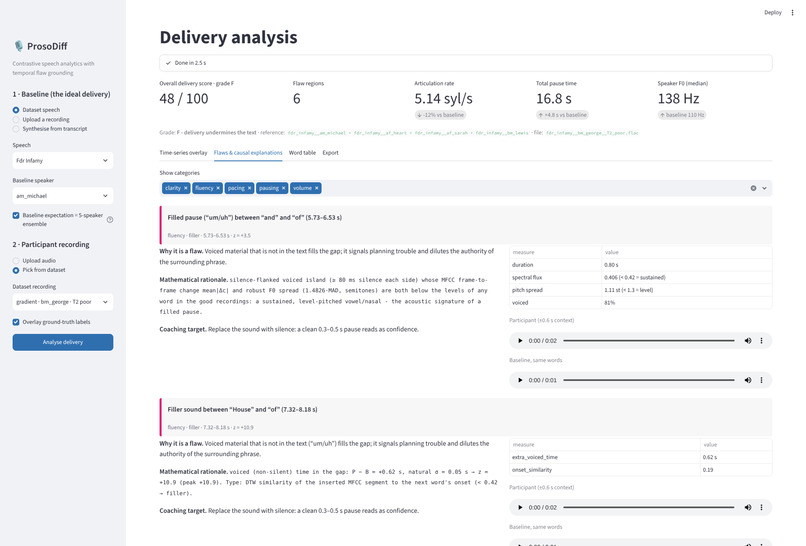Clear all selected categories icon

(753, 188)
